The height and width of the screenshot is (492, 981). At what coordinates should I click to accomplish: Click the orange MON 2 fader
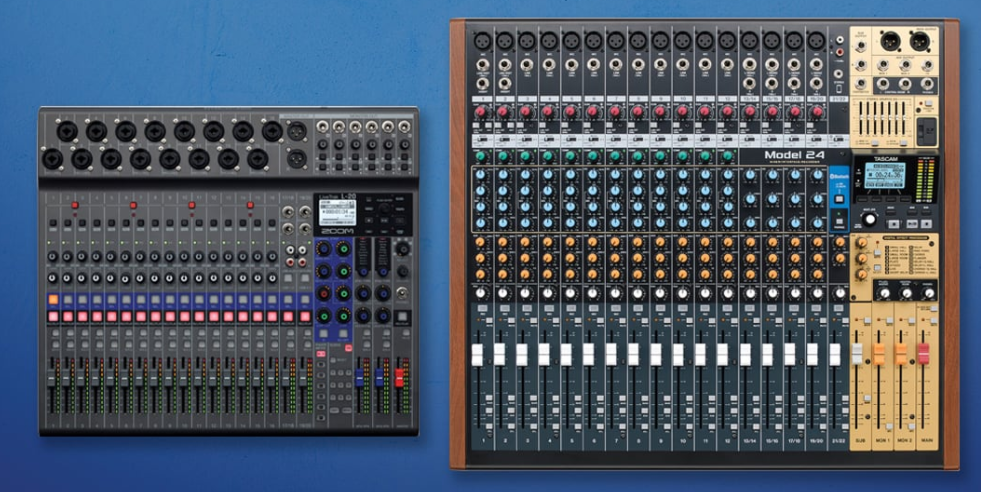pyautogui.click(x=901, y=354)
